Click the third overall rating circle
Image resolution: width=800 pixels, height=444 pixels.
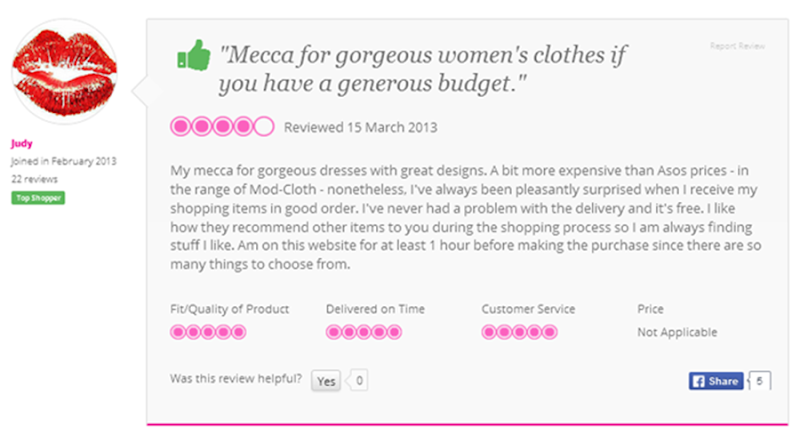(x=223, y=127)
